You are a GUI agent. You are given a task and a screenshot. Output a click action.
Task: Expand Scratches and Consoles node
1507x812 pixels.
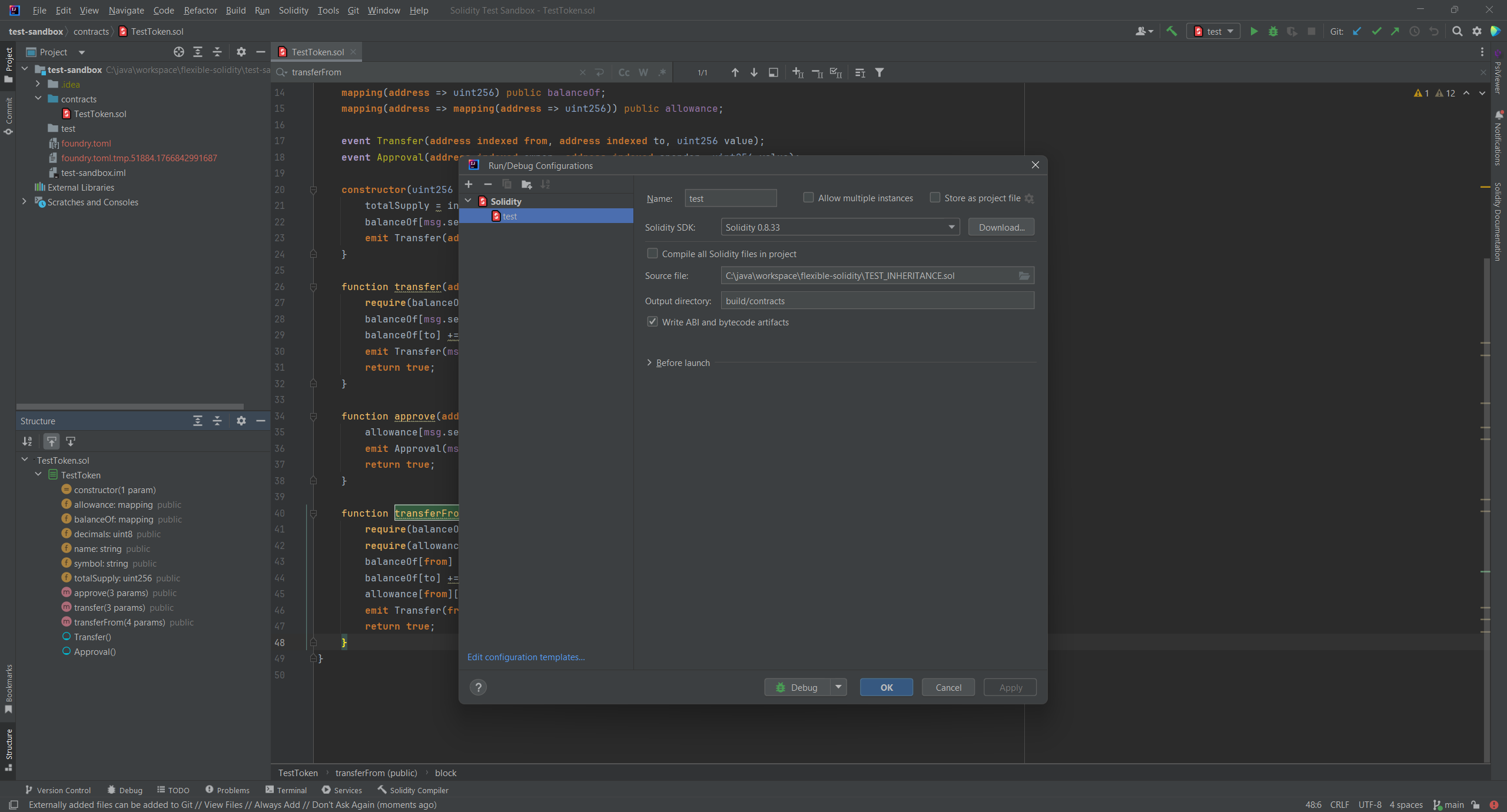point(24,201)
